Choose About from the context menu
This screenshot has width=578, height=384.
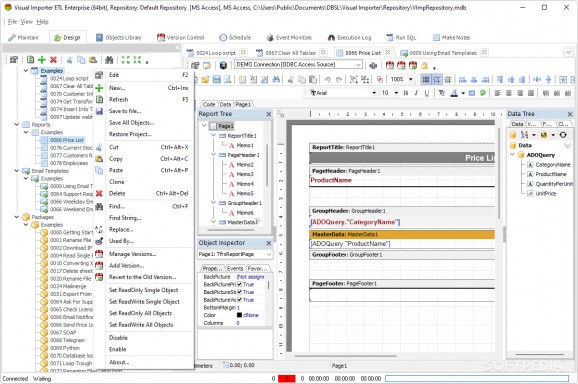point(144,362)
